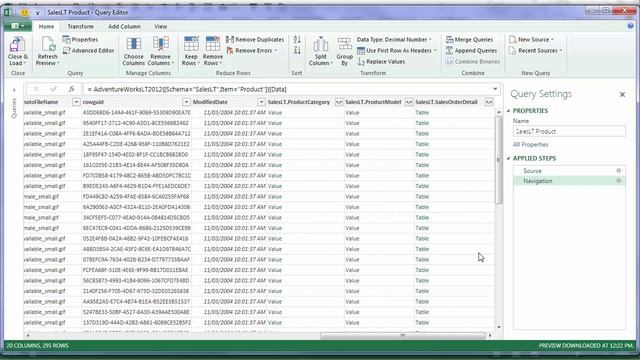This screenshot has width=640, height=360.
Task: Switch to the Home tab
Action: click(46, 26)
